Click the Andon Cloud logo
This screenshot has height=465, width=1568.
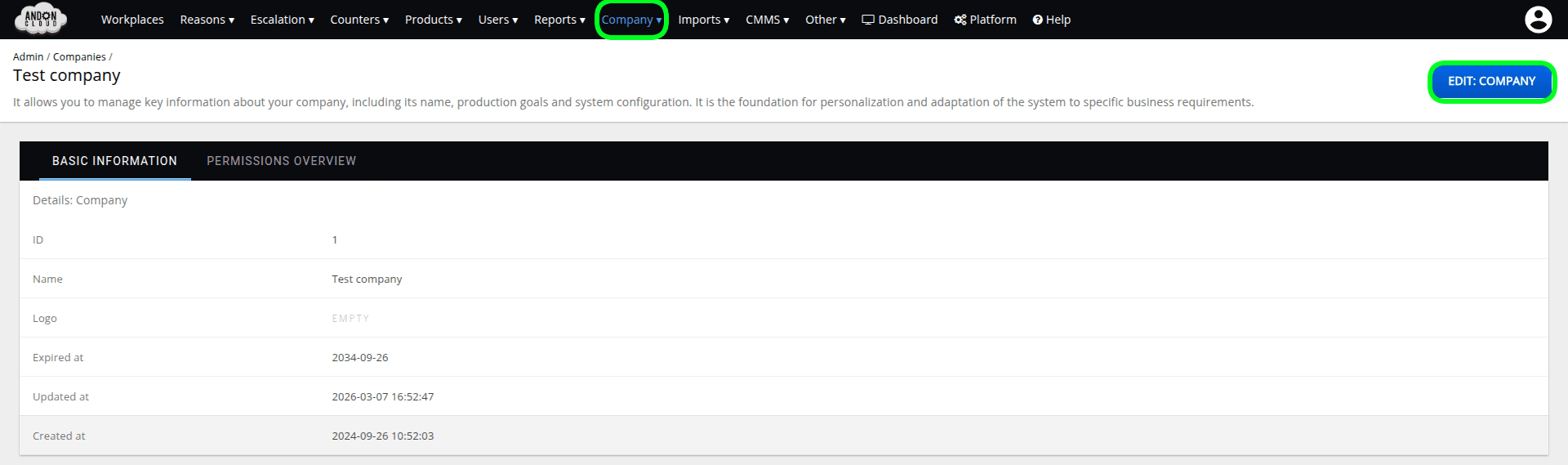point(41,19)
